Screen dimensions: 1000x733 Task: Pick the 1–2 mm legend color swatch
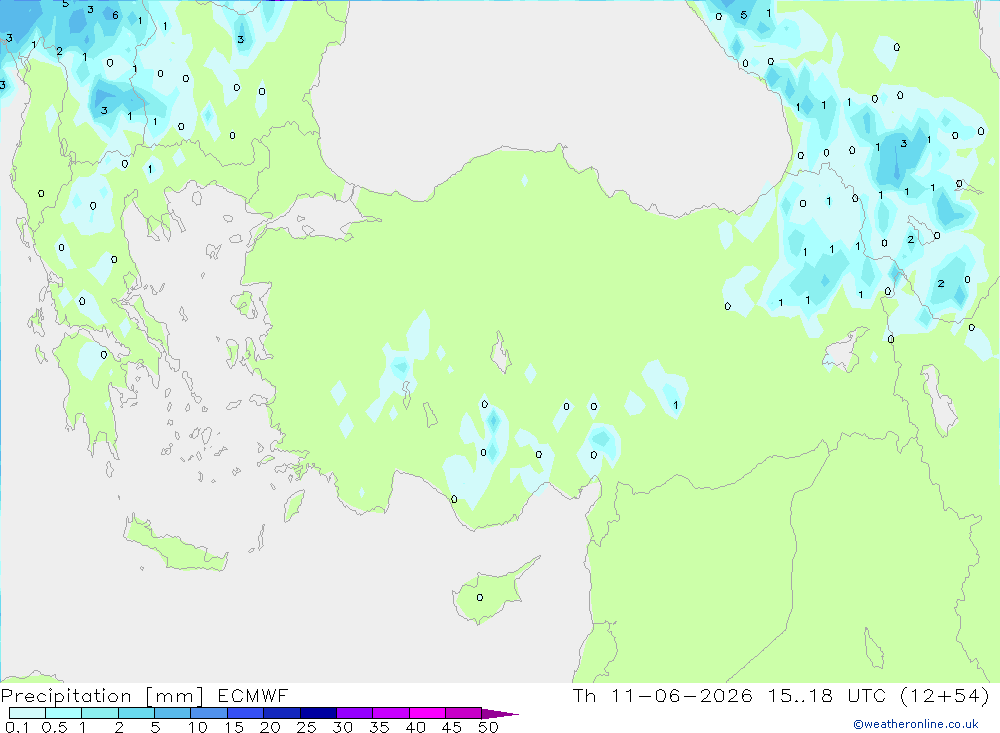point(100,713)
